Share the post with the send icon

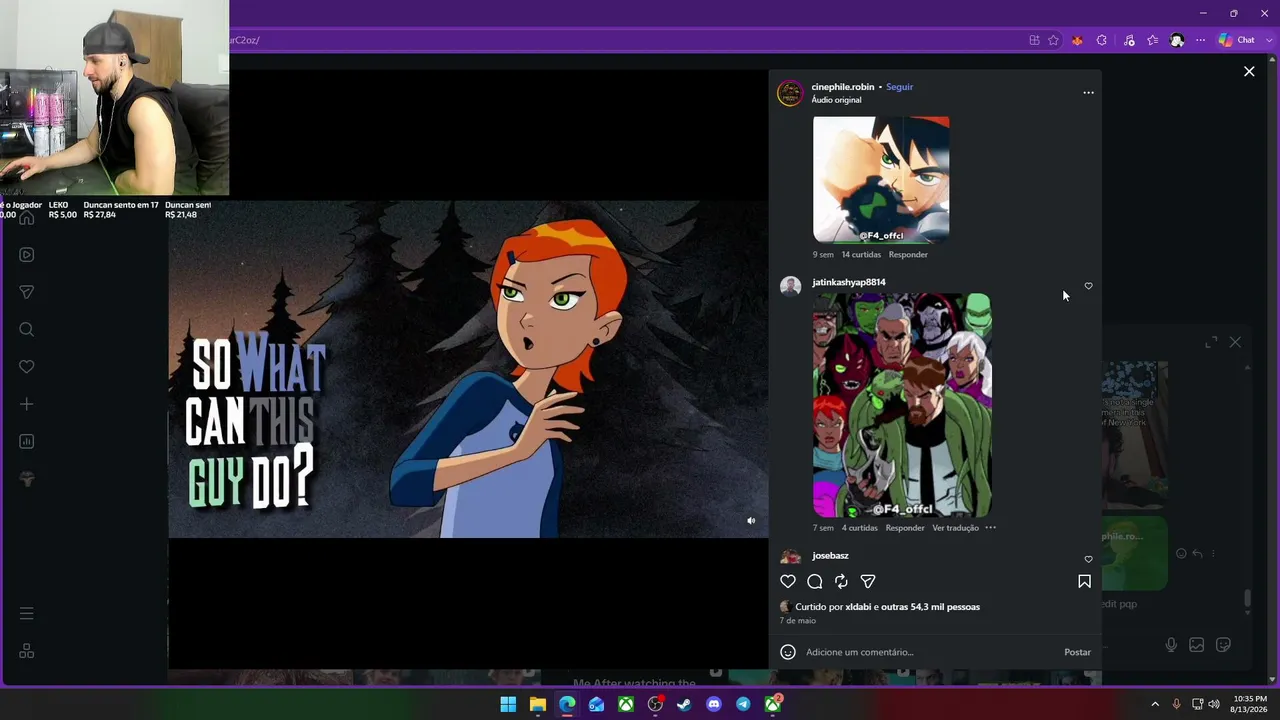click(x=868, y=581)
